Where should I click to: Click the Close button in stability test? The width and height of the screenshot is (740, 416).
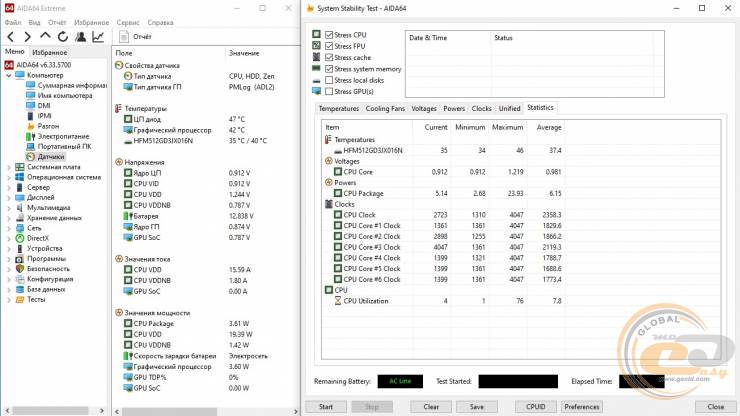[715, 407]
